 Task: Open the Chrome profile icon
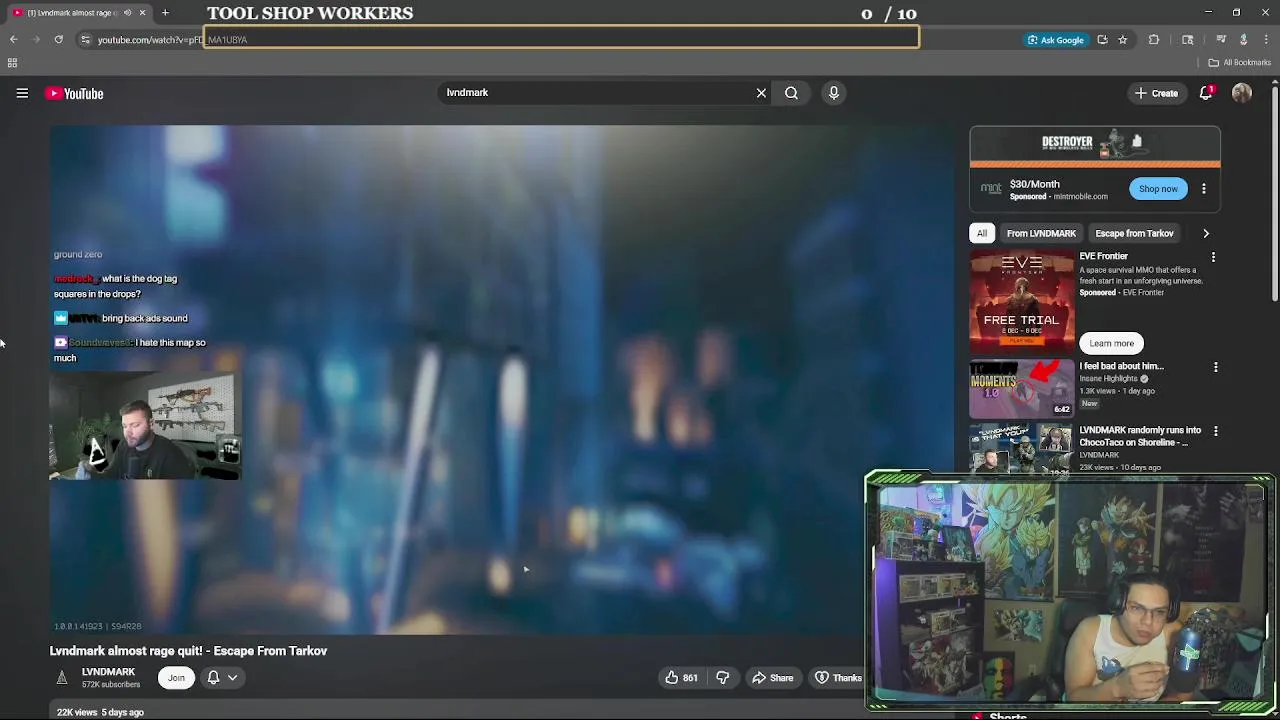coord(1243,39)
